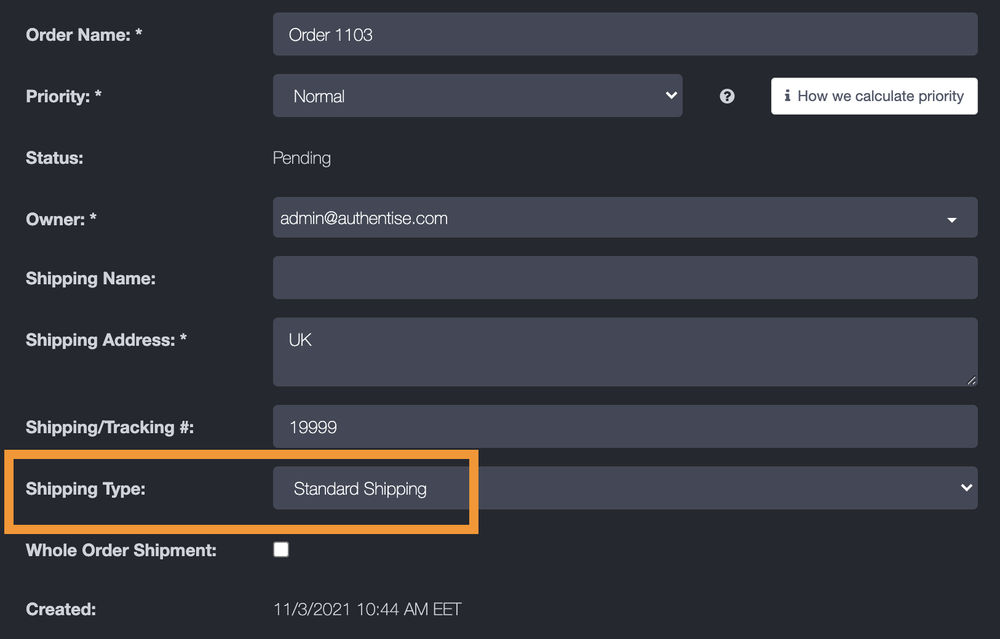Screen dimensions: 1000x639
Task: Click the Status label showing Pending
Action: (x=302, y=157)
